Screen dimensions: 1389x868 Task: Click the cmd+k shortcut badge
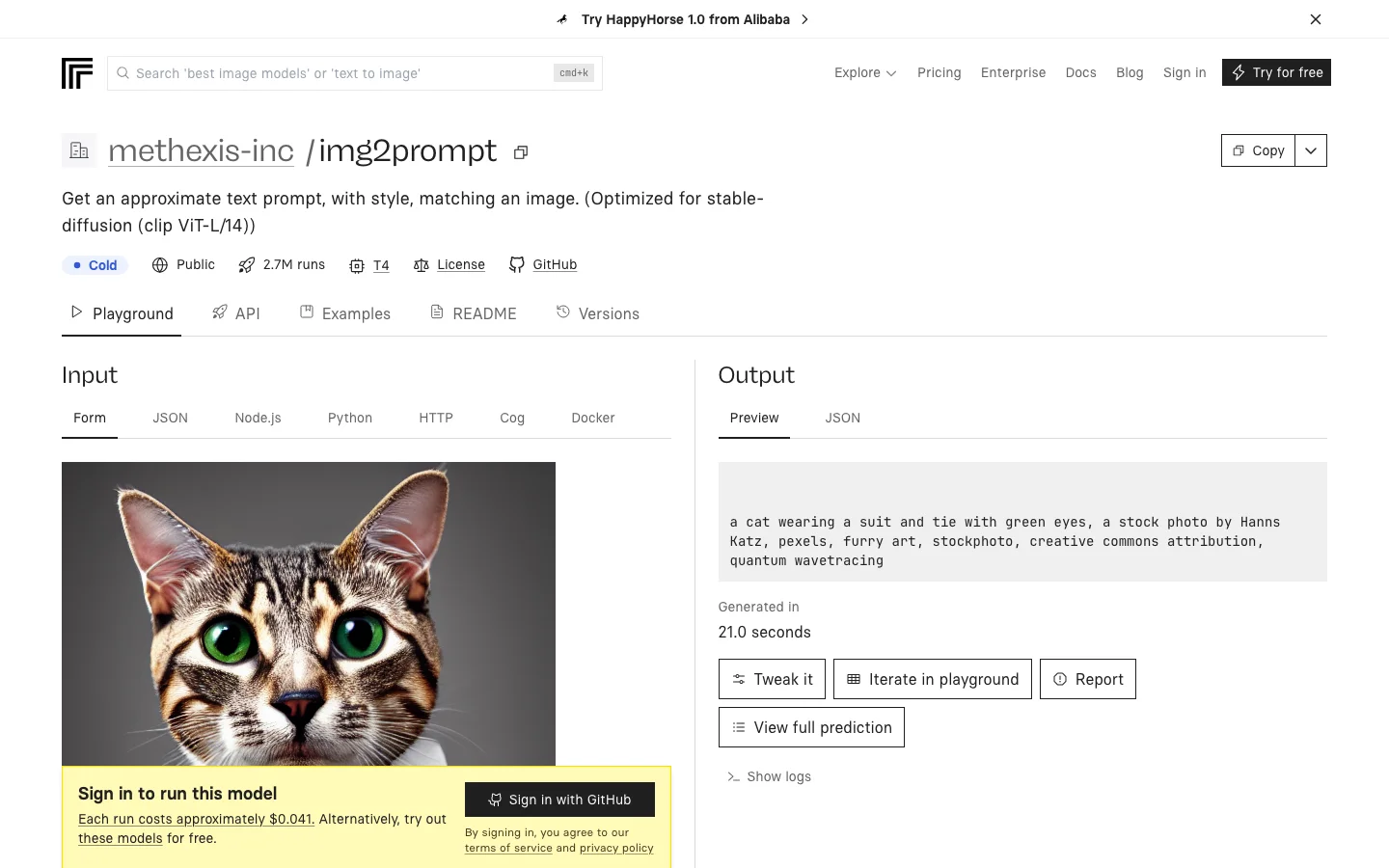574,72
